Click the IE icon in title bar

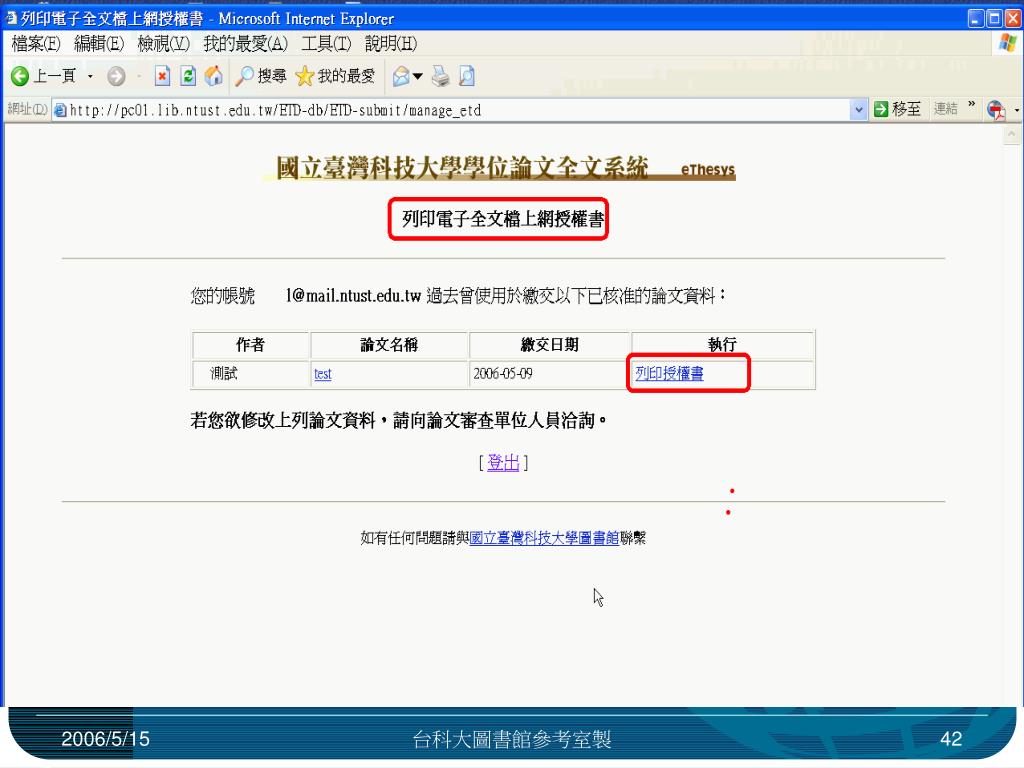(x=10, y=18)
